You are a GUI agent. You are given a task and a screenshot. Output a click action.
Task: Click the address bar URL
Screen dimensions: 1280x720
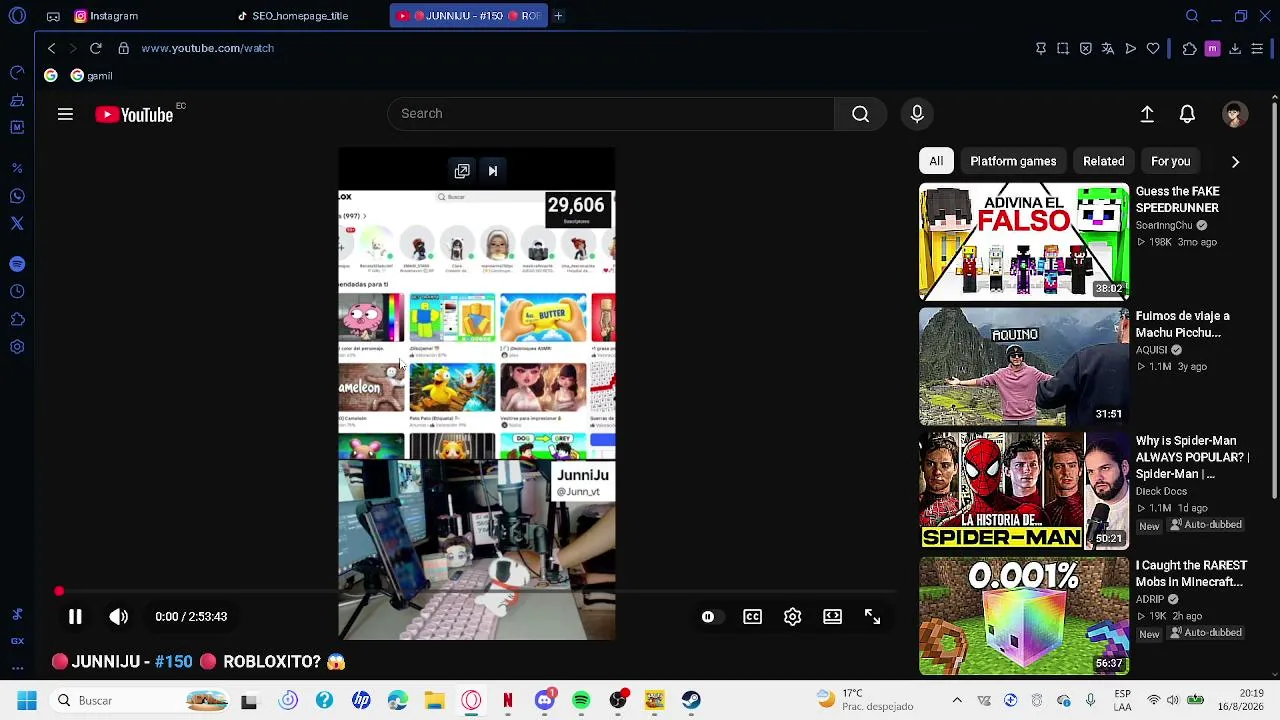(207, 48)
